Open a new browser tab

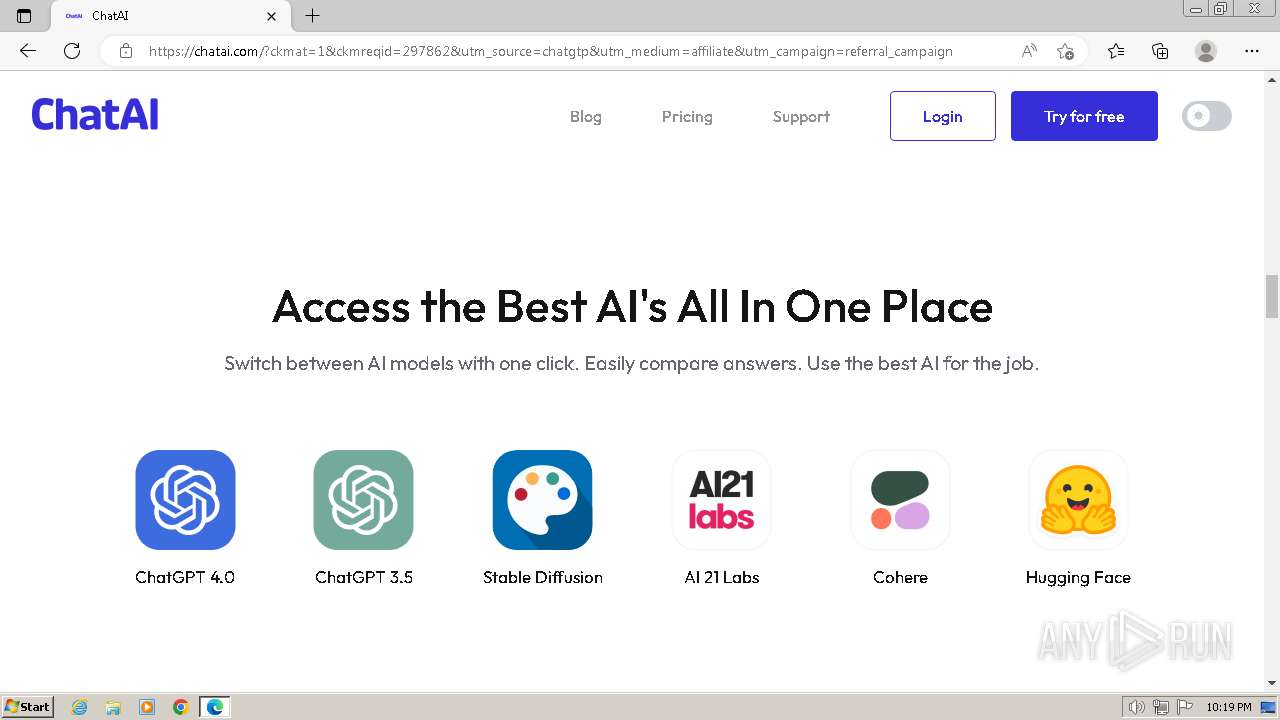point(312,16)
